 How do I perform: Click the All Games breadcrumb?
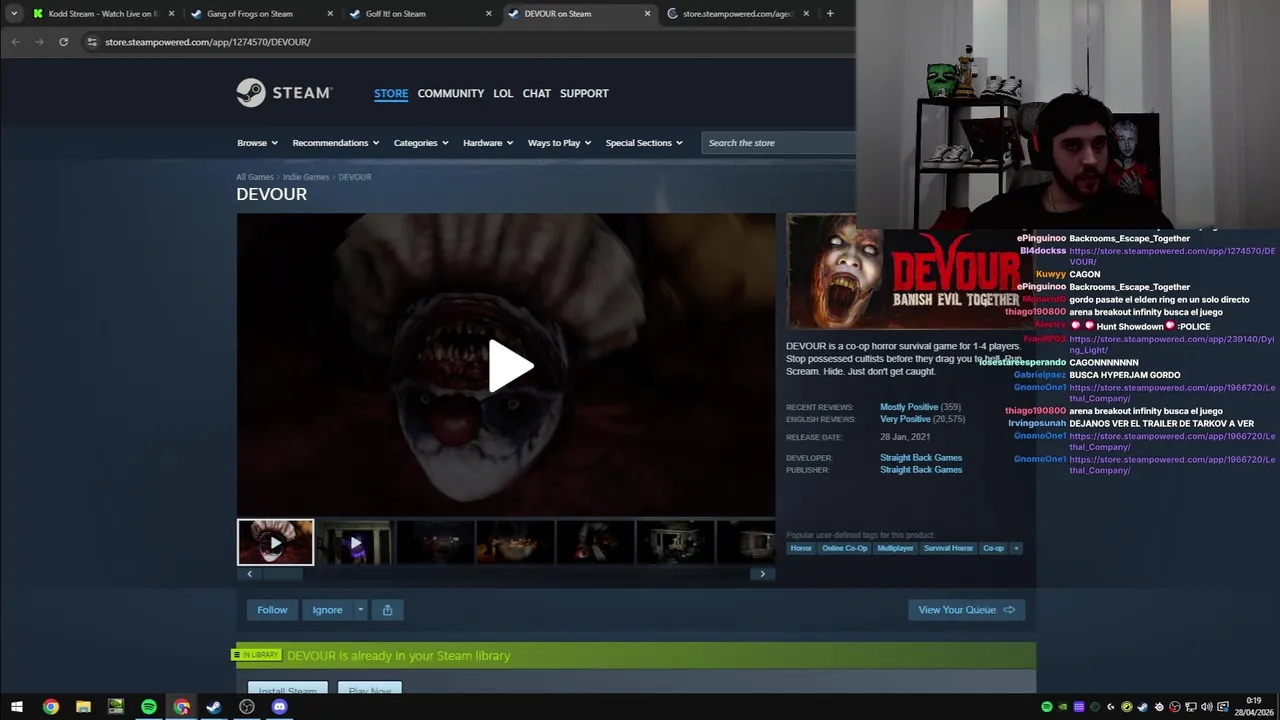[255, 177]
